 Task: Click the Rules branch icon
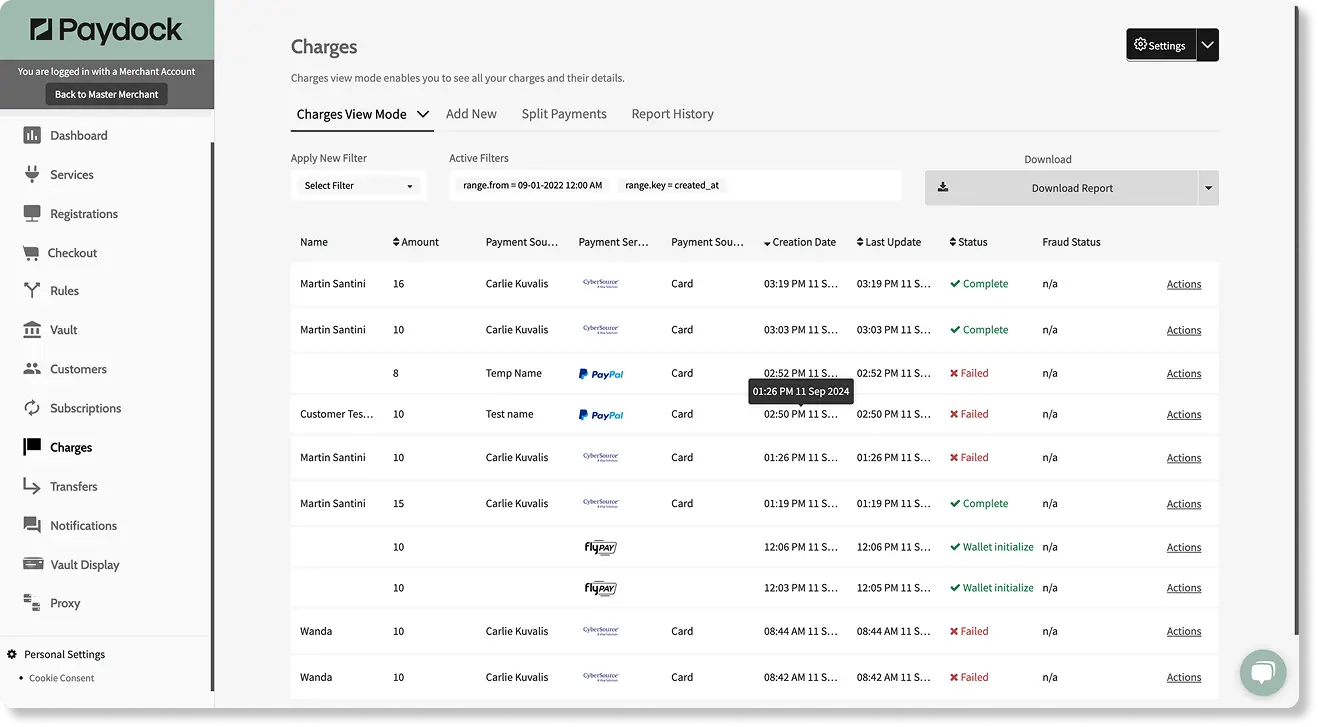[32, 291]
